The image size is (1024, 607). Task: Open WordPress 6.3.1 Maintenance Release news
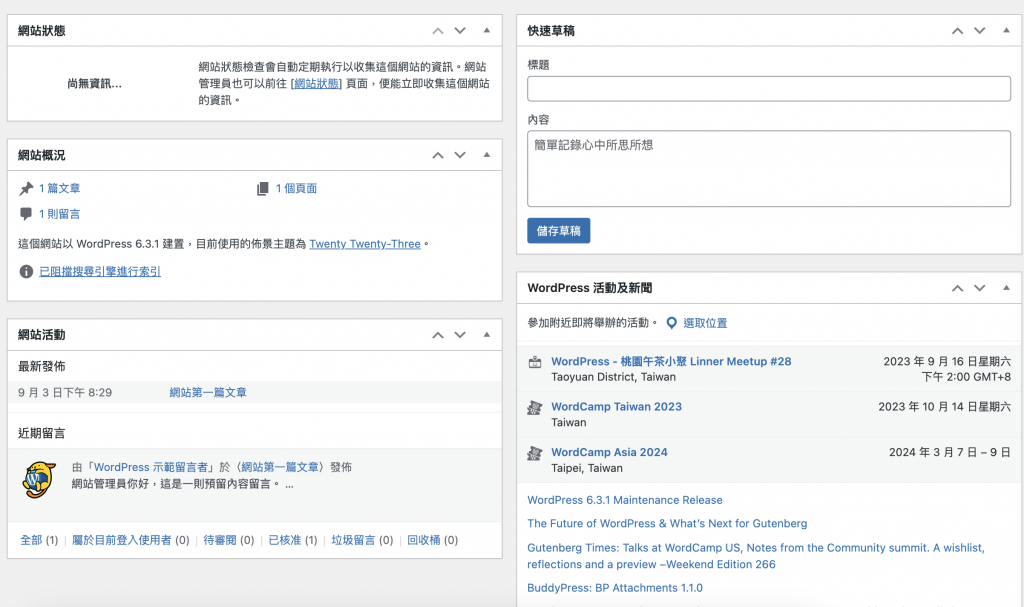(x=625, y=500)
